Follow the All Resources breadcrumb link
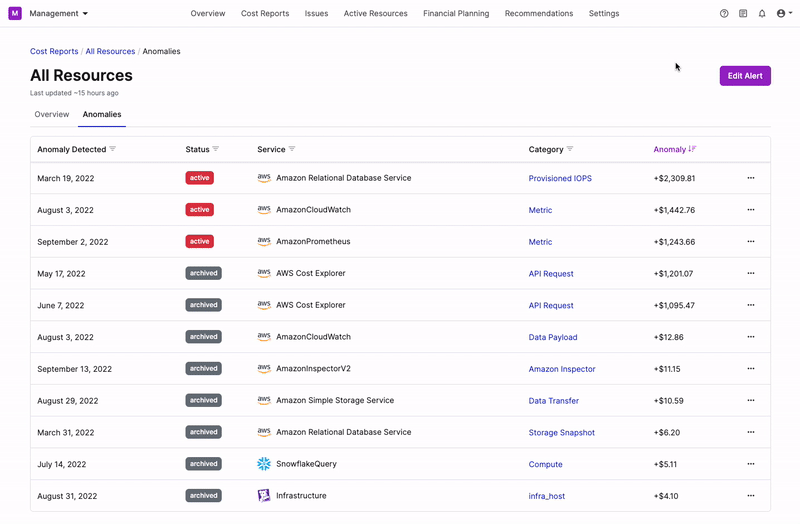Viewport: 800px width, 524px height. (x=110, y=51)
